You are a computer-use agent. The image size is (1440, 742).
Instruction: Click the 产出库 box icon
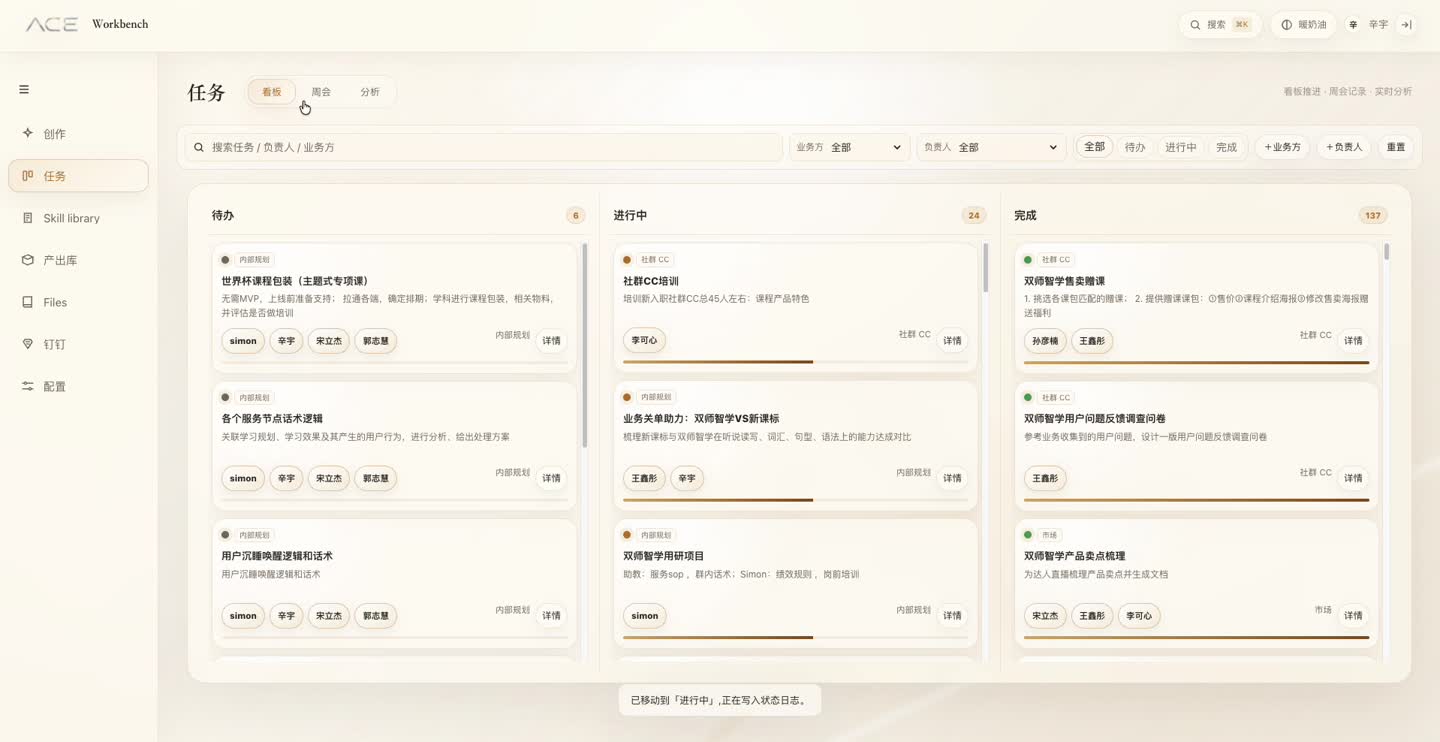coord(28,260)
